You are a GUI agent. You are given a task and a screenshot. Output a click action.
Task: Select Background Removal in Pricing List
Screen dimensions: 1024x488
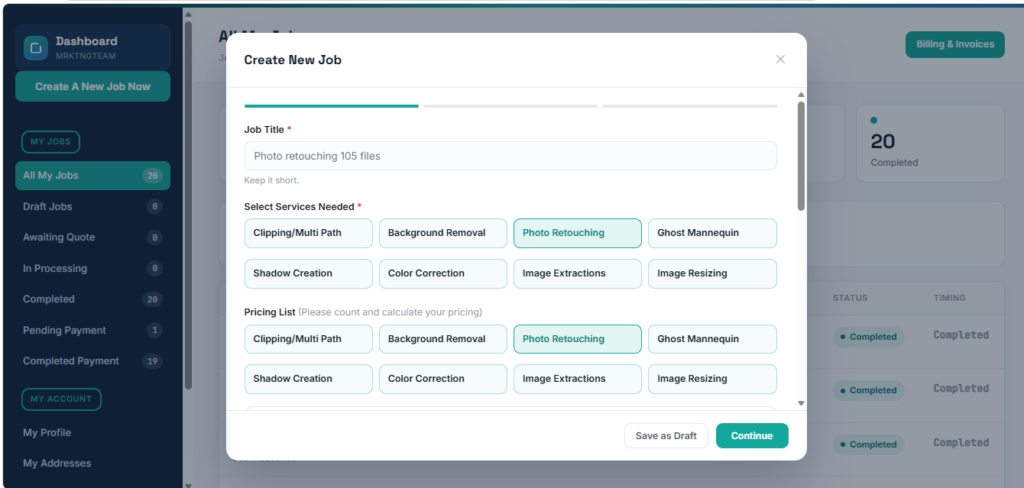pyautogui.click(x=443, y=339)
